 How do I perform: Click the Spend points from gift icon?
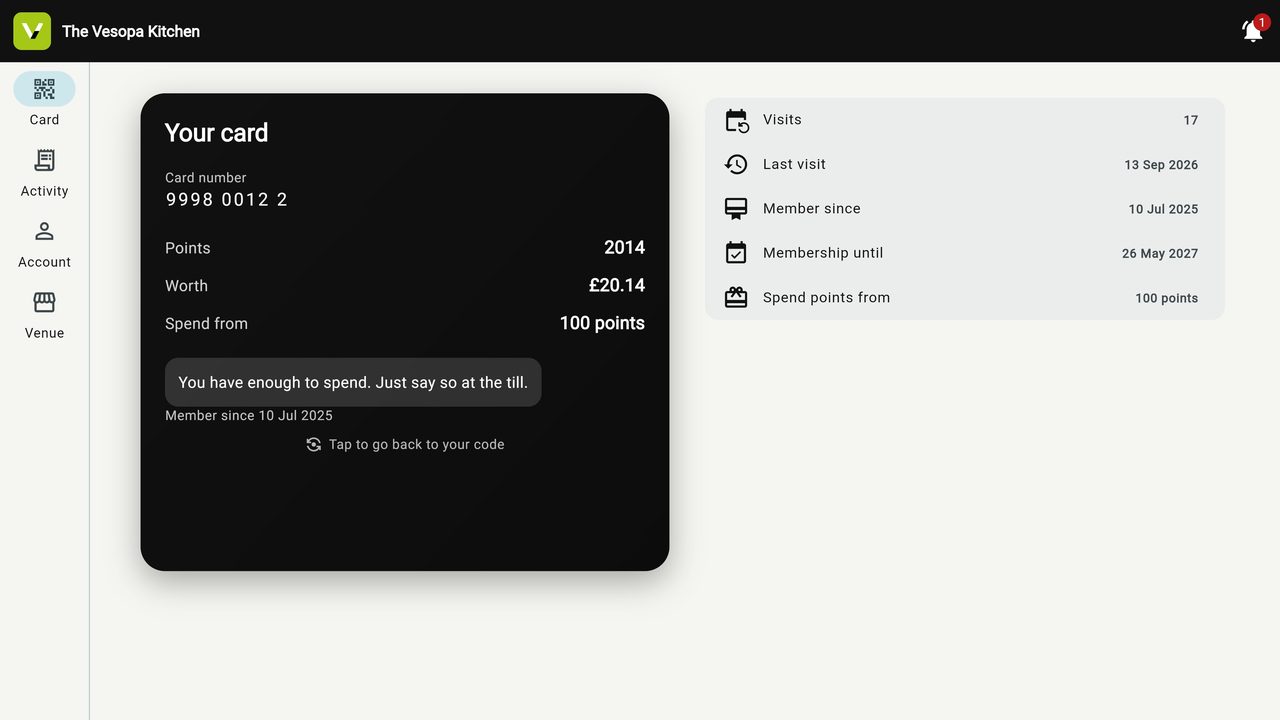point(736,297)
